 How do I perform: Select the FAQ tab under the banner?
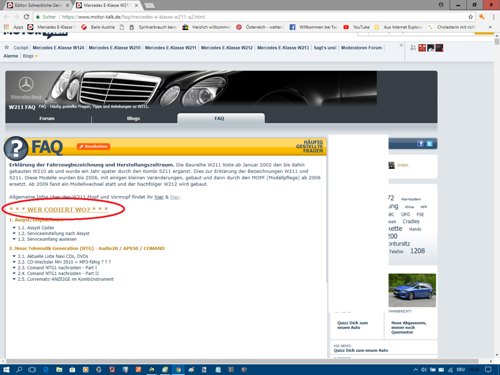(221, 118)
